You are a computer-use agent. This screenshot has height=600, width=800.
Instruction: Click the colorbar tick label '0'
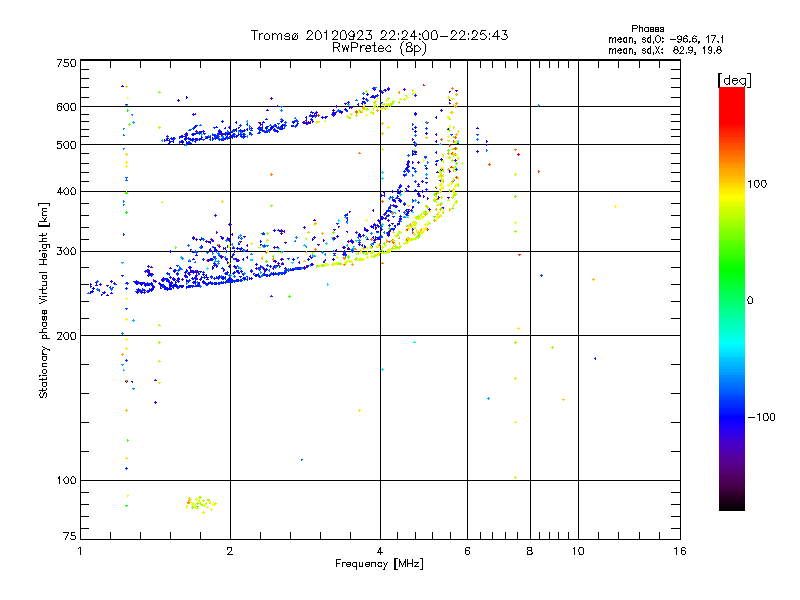[x=750, y=301]
